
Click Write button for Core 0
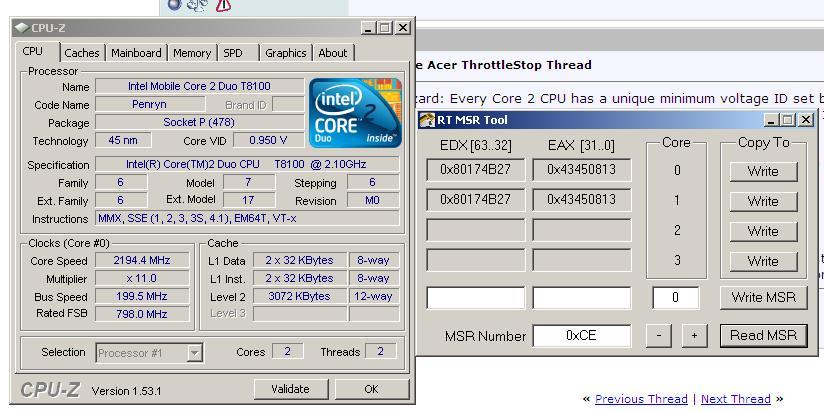(763, 171)
